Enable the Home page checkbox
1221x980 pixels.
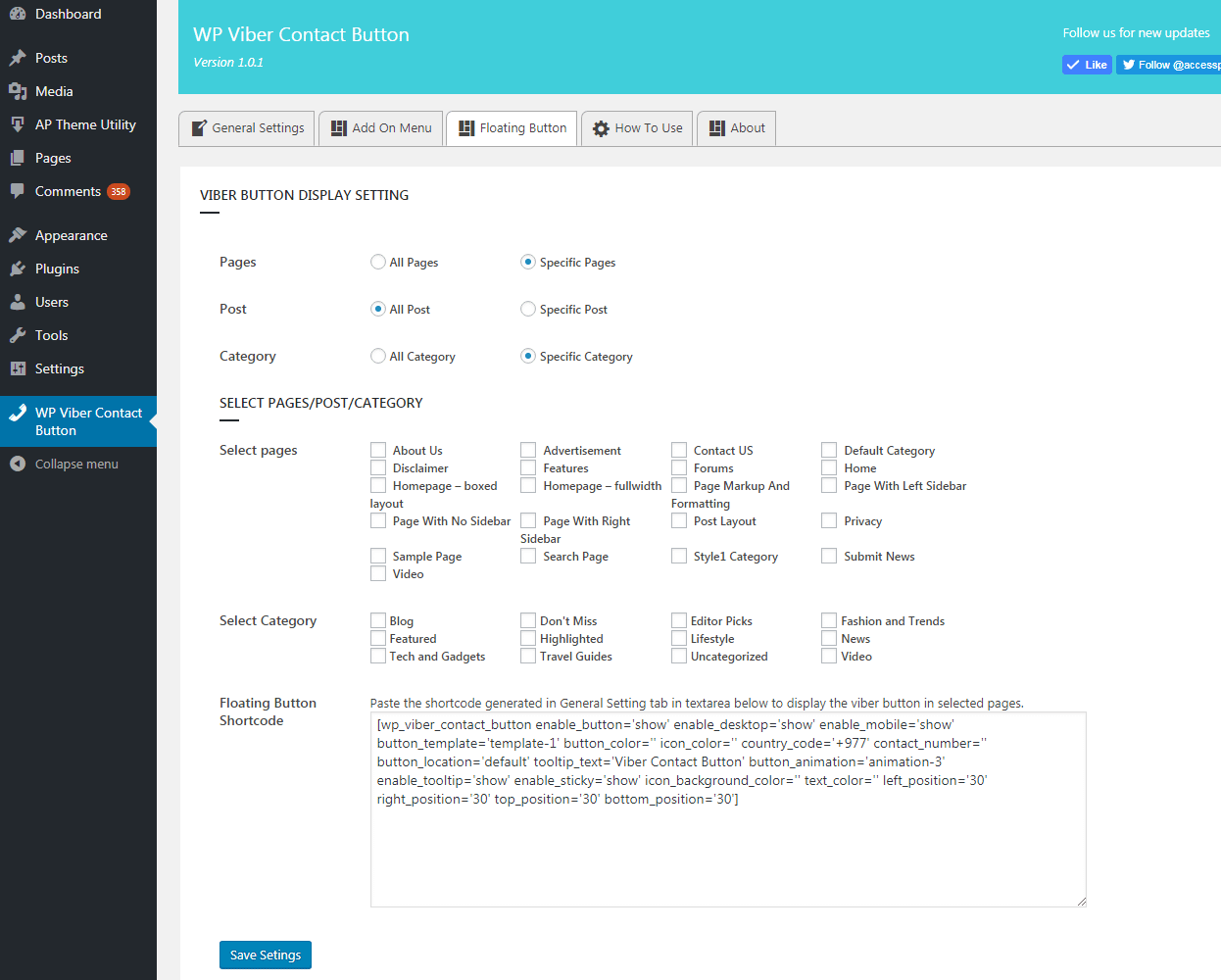(829, 467)
